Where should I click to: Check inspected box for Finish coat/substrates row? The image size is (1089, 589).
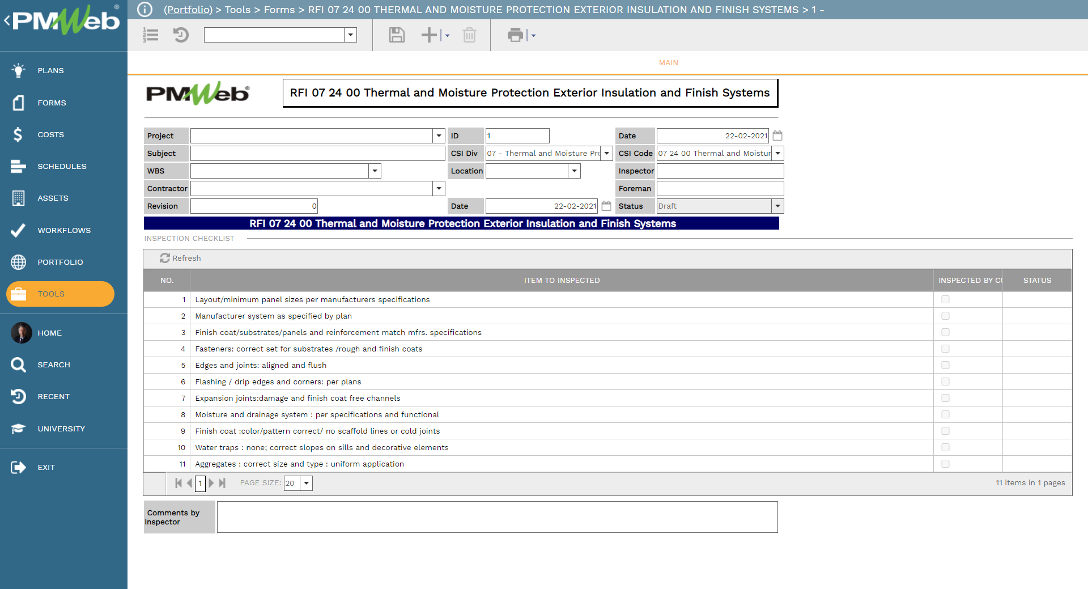945,332
